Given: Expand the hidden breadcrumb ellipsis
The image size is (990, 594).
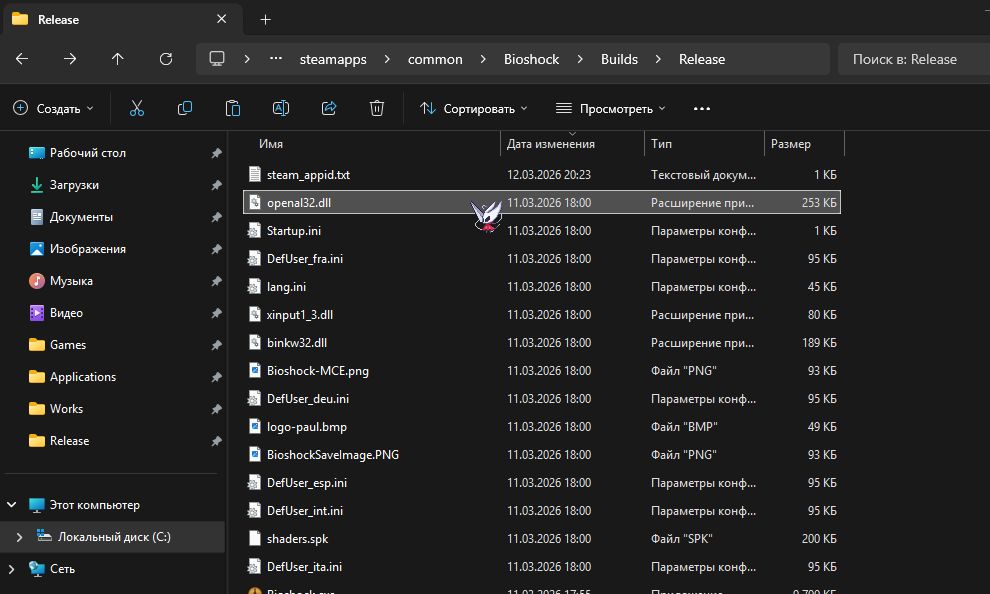Looking at the screenshot, I should click(x=276, y=58).
